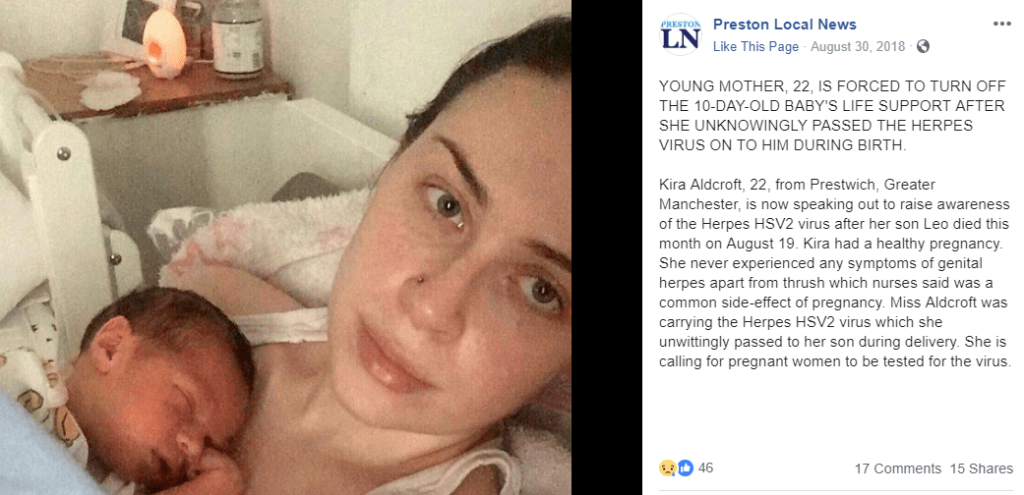
Task: Click the Kira Aldcroft paragraph text
Action: pyautogui.click(x=835, y=273)
